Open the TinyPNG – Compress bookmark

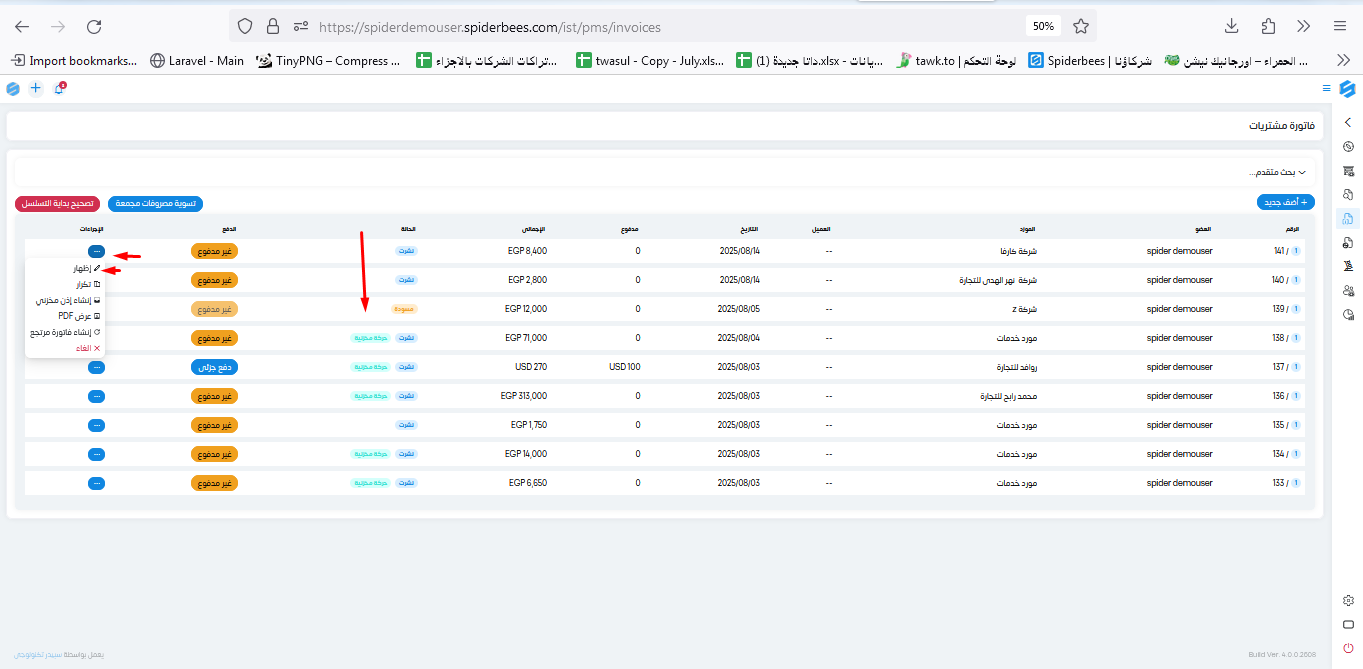pos(328,61)
